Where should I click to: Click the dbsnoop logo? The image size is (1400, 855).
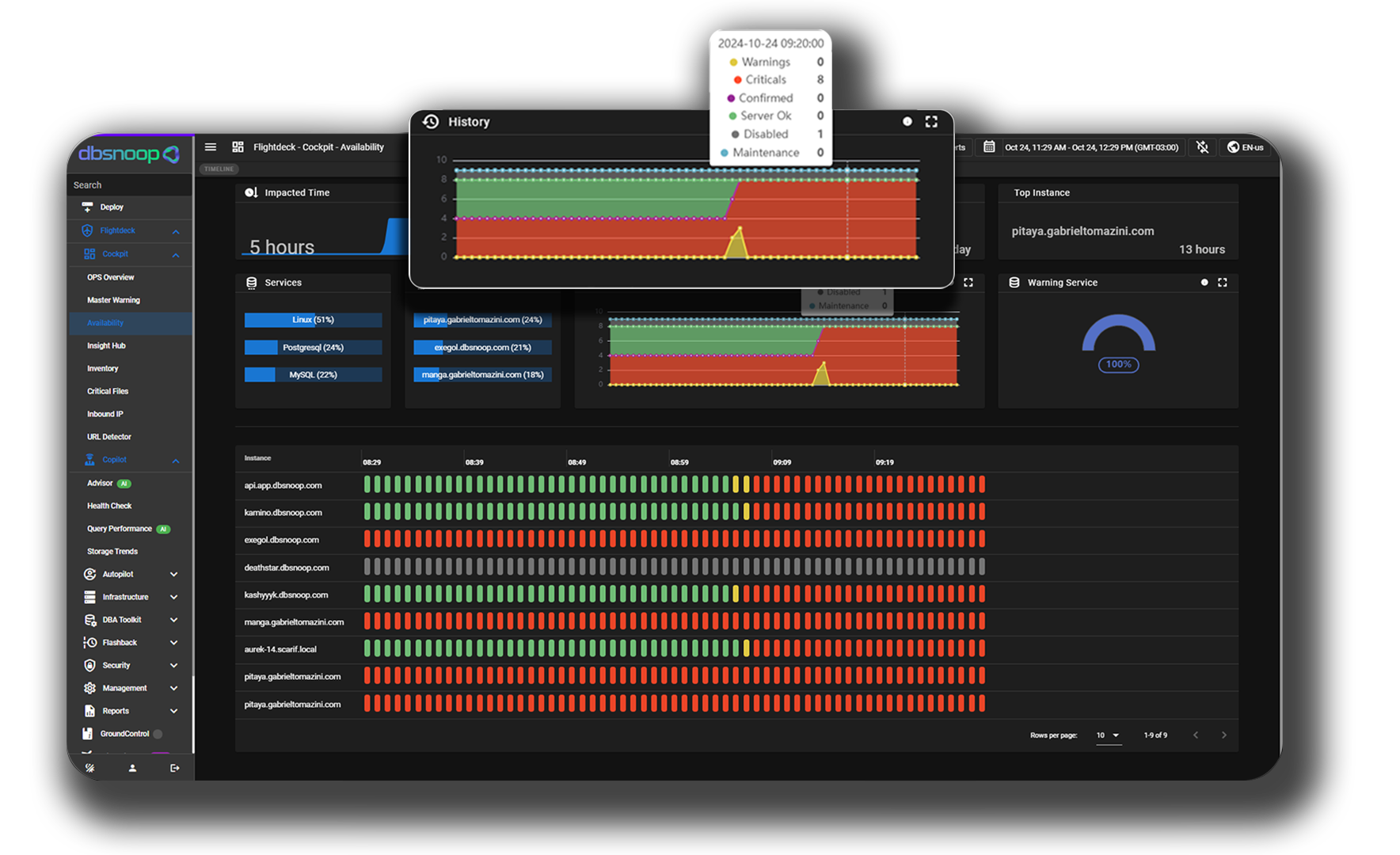point(129,154)
